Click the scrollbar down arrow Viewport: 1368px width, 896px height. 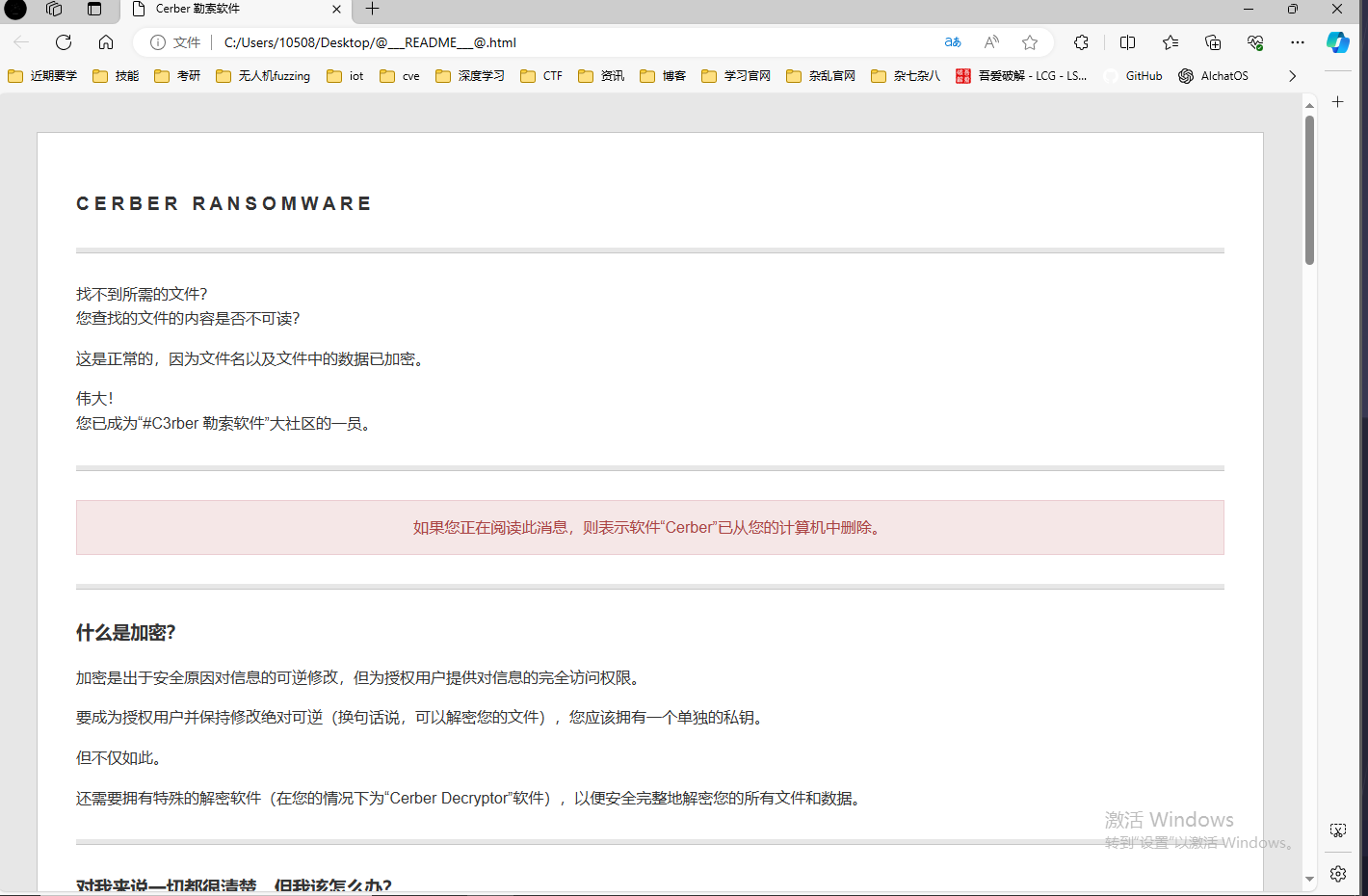[1309, 880]
